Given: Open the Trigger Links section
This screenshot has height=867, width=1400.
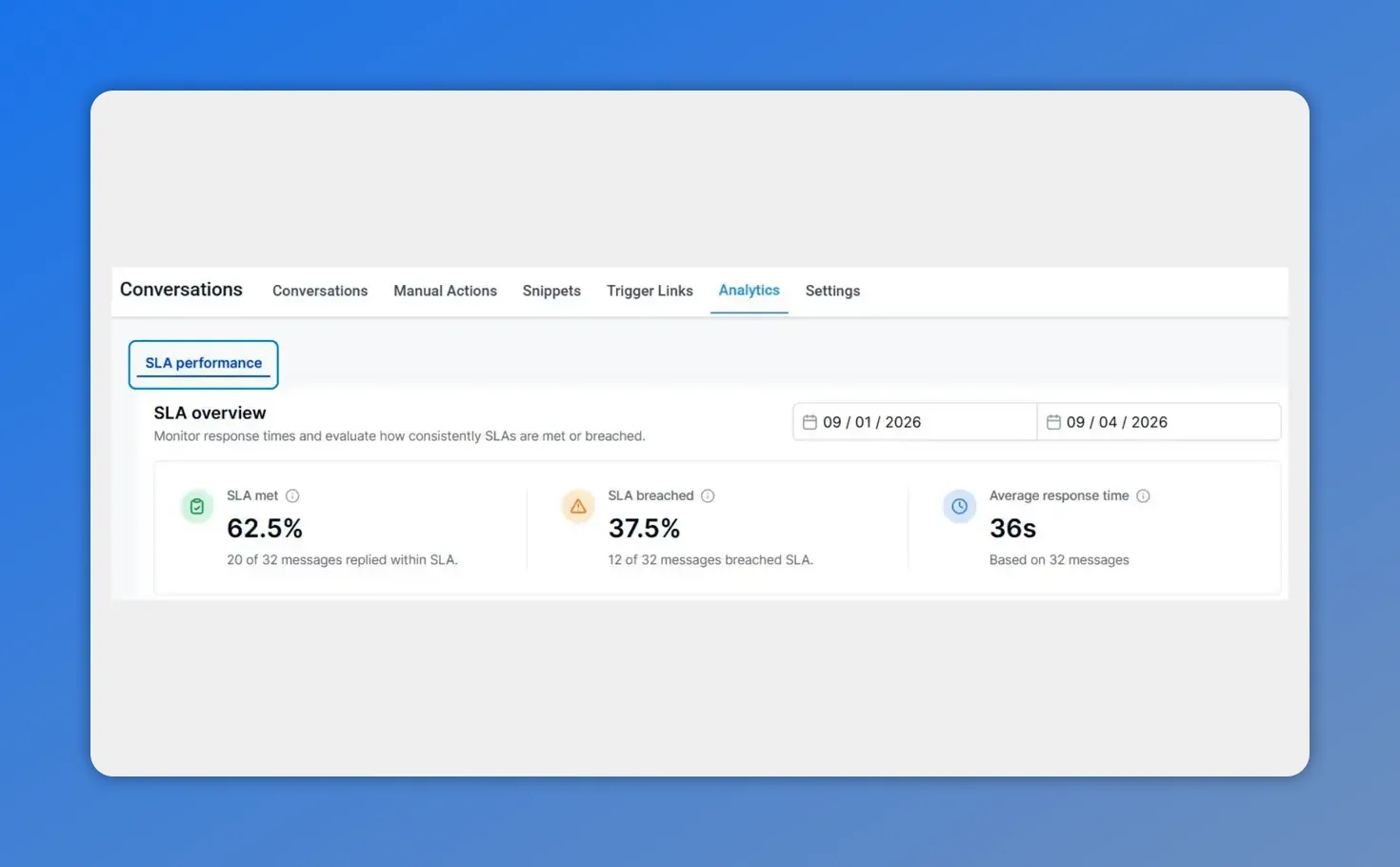Looking at the screenshot, I should tap(650, 291).
